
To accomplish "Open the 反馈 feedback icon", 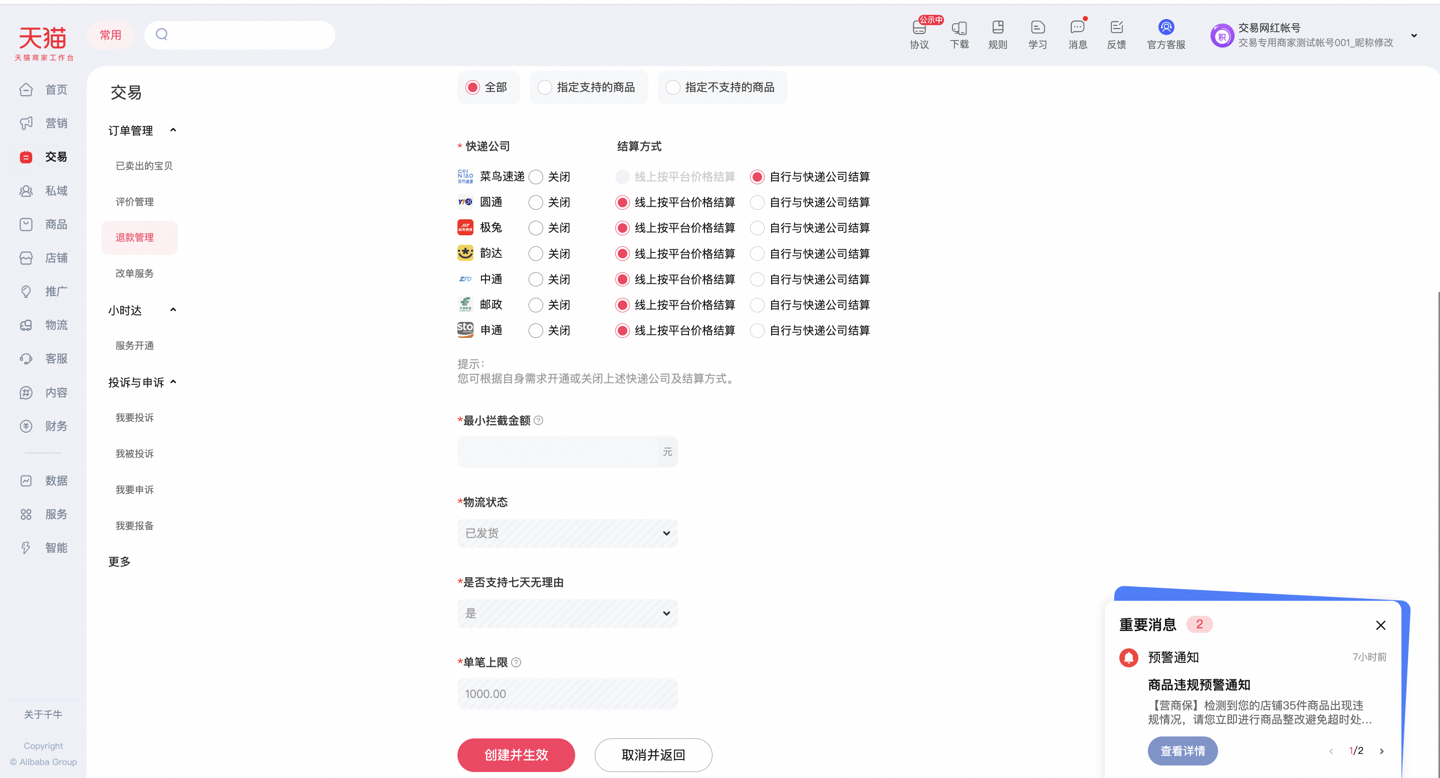I will coord(1116,33).
